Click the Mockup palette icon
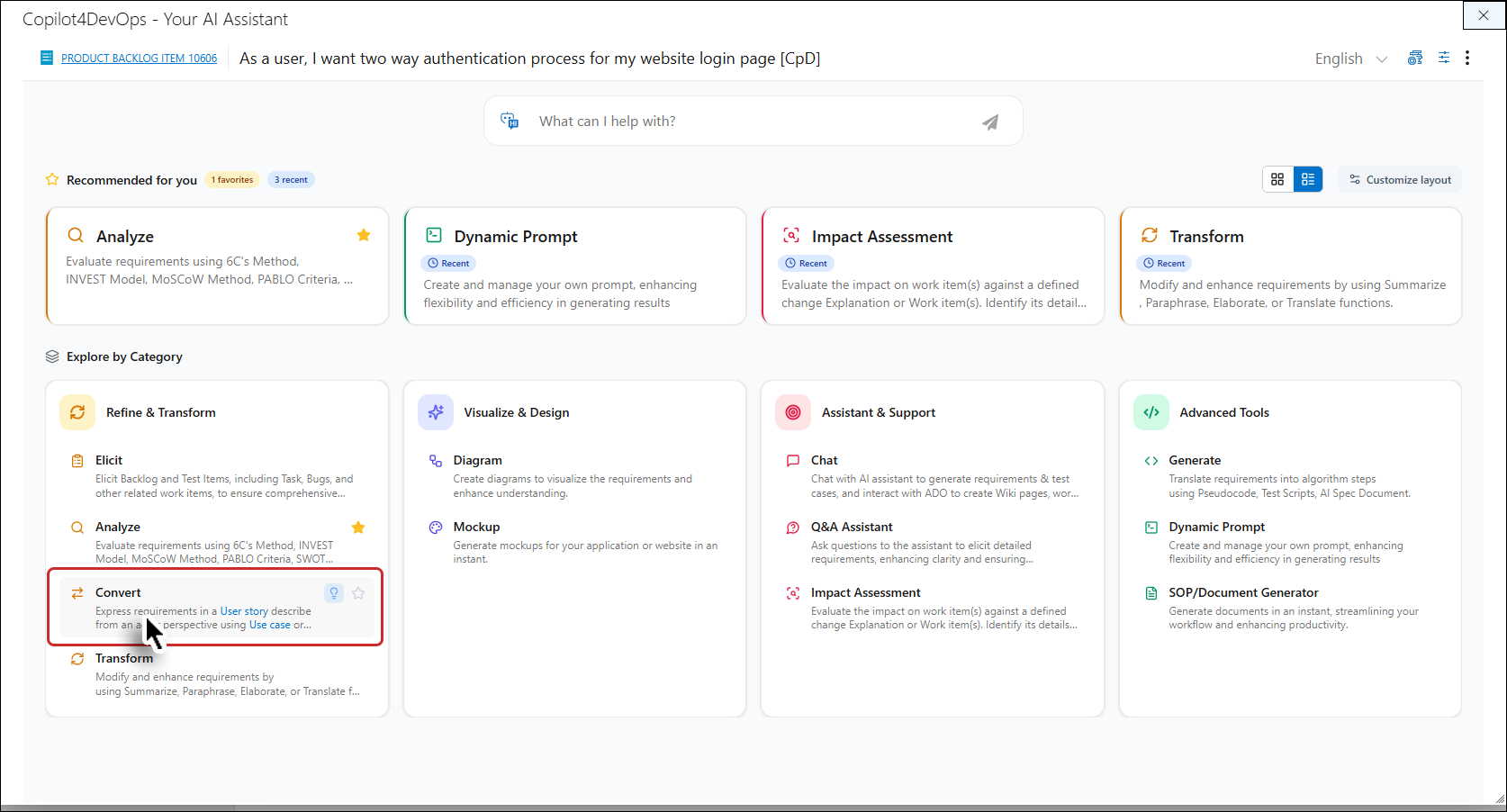This screenshot has width=1507, height=812. (x=436, y=528)
